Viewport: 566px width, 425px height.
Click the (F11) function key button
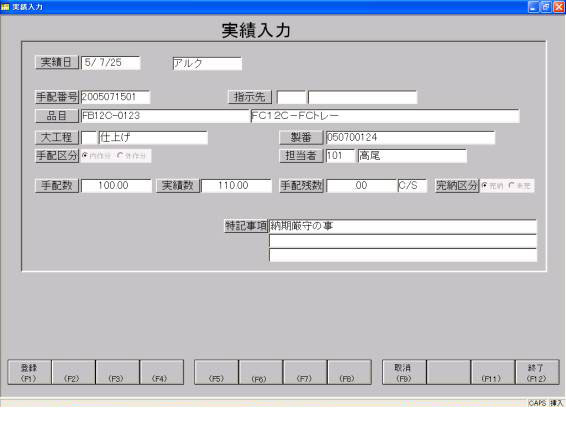coord(492,372)
